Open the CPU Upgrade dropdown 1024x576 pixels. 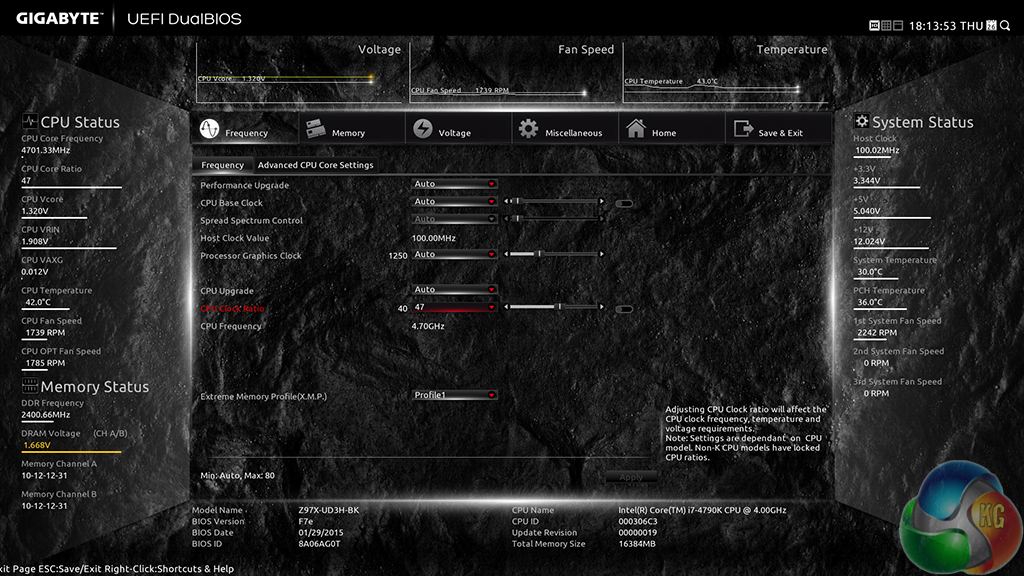[x=454, y=289]
